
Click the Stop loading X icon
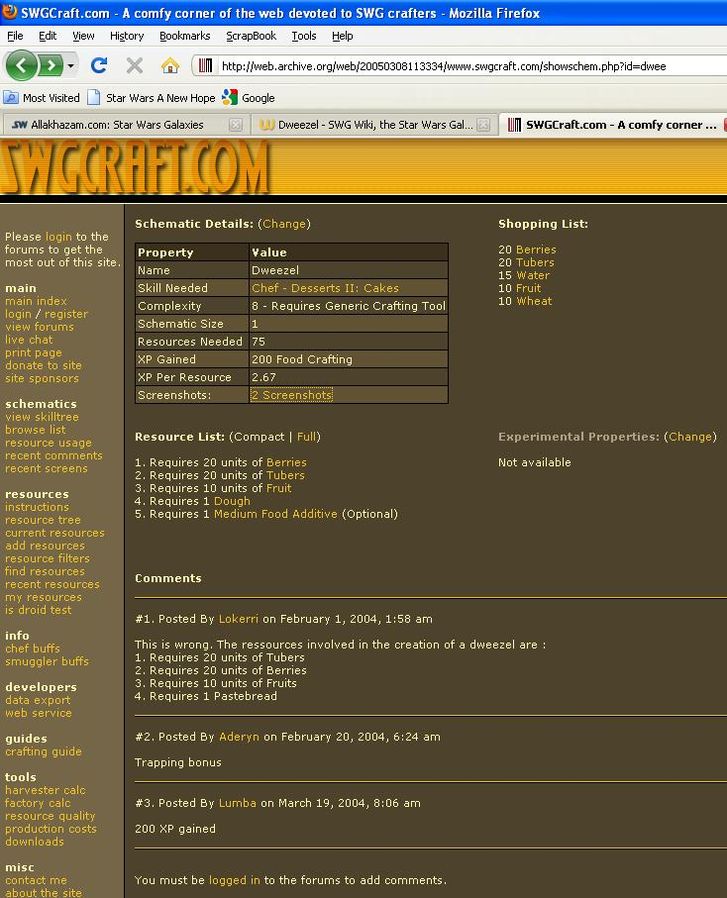click(134, 66)
